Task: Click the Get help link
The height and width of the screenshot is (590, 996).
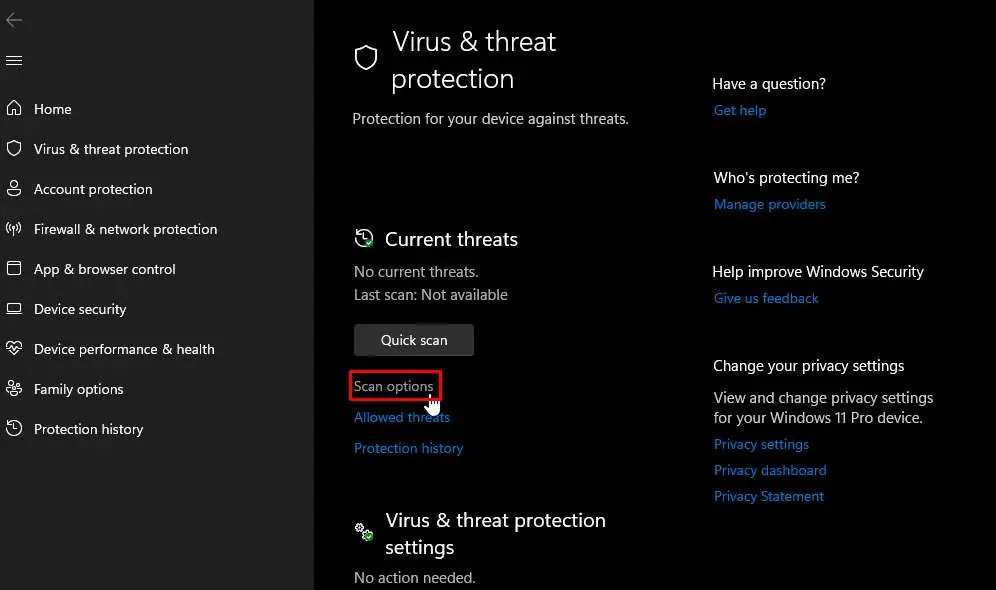Action: pos(740,110)
